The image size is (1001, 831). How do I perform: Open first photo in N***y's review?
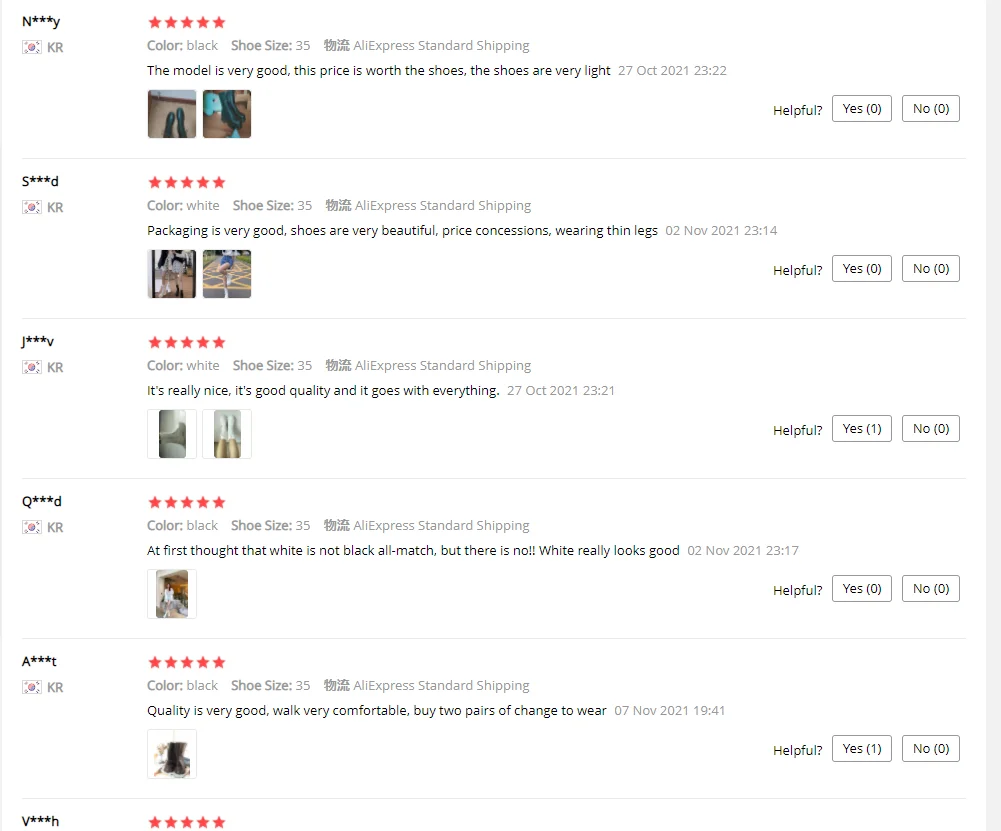coord(172,114)
